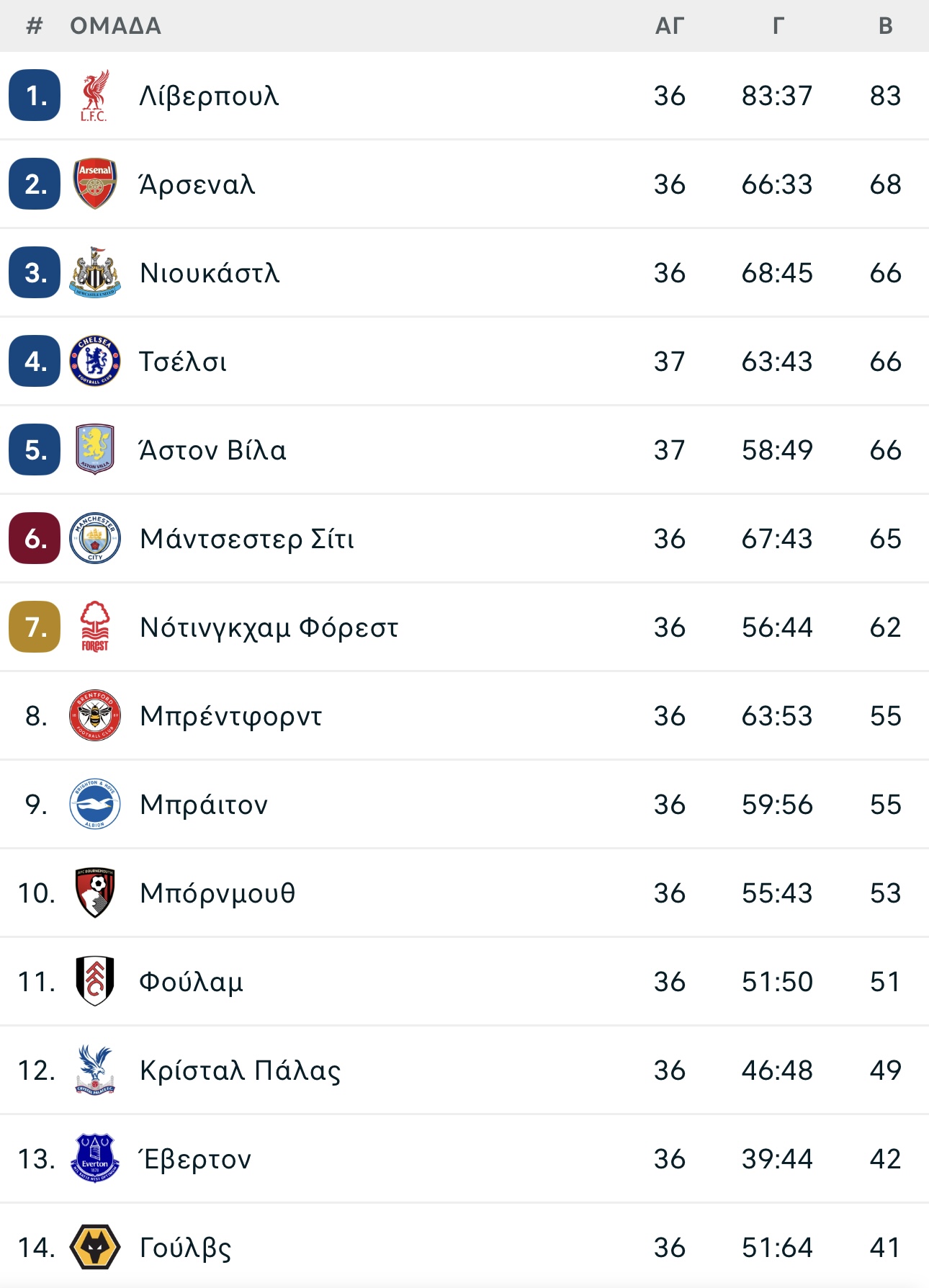Viewport: 929px width, 1288px height.
Task: Sort by the ΑΓ column header
Action: (669, 26)
